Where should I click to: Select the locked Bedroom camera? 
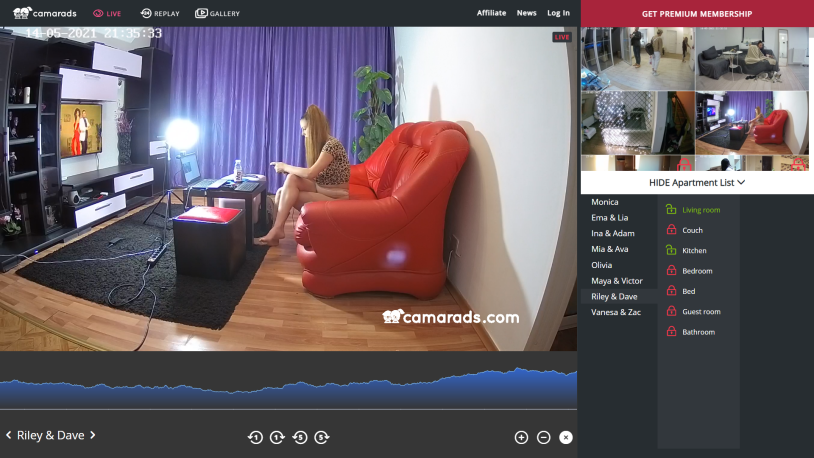pyautogui.click(x=697, y=271)
